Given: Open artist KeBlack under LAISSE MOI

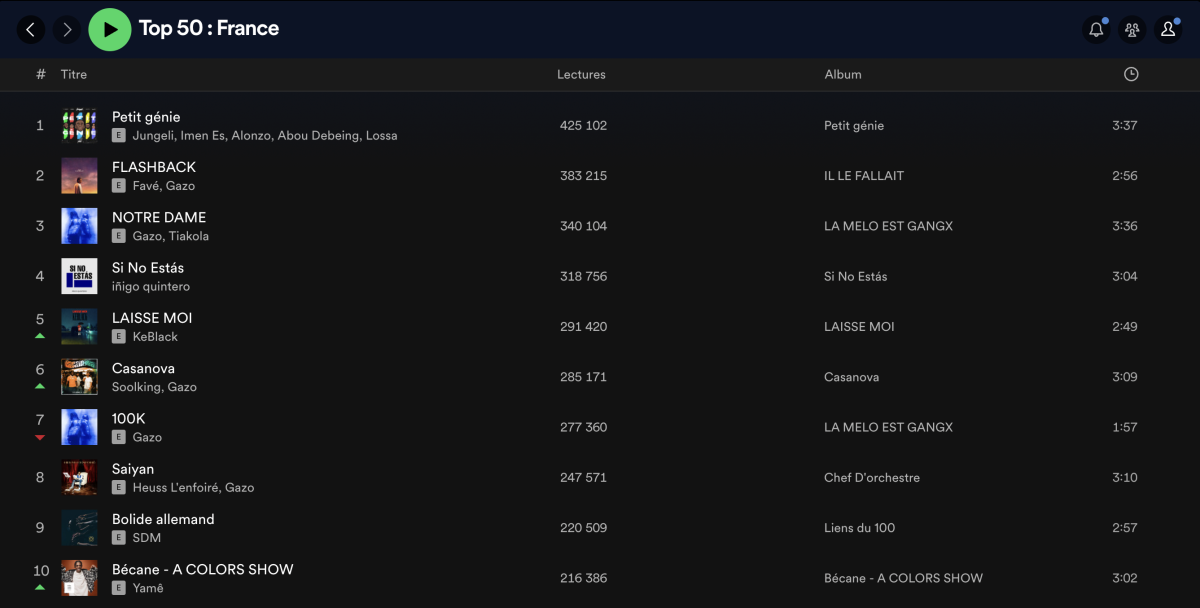Looking at the screenshot, I should [155, 337].
